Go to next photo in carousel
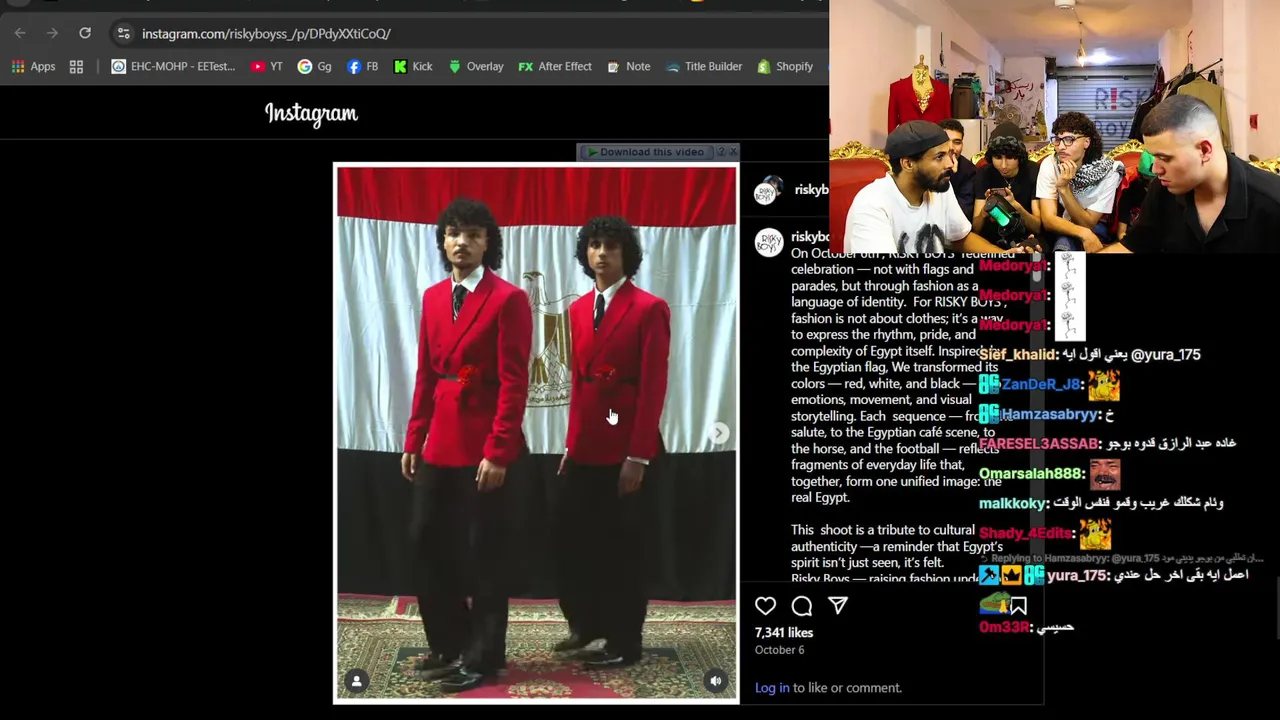This screenshot has height=720, width=1280. pyautogui.click(x=718, y=433)
